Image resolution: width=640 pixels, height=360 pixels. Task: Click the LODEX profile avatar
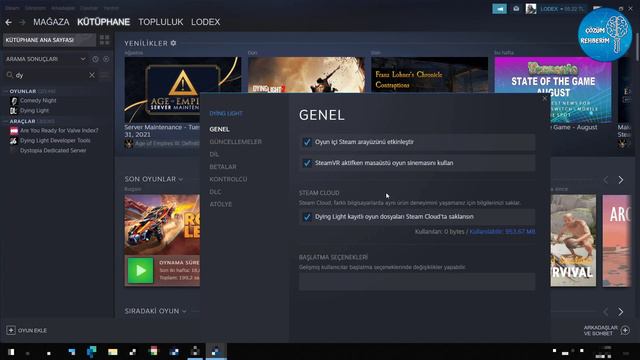click(531, 9)
